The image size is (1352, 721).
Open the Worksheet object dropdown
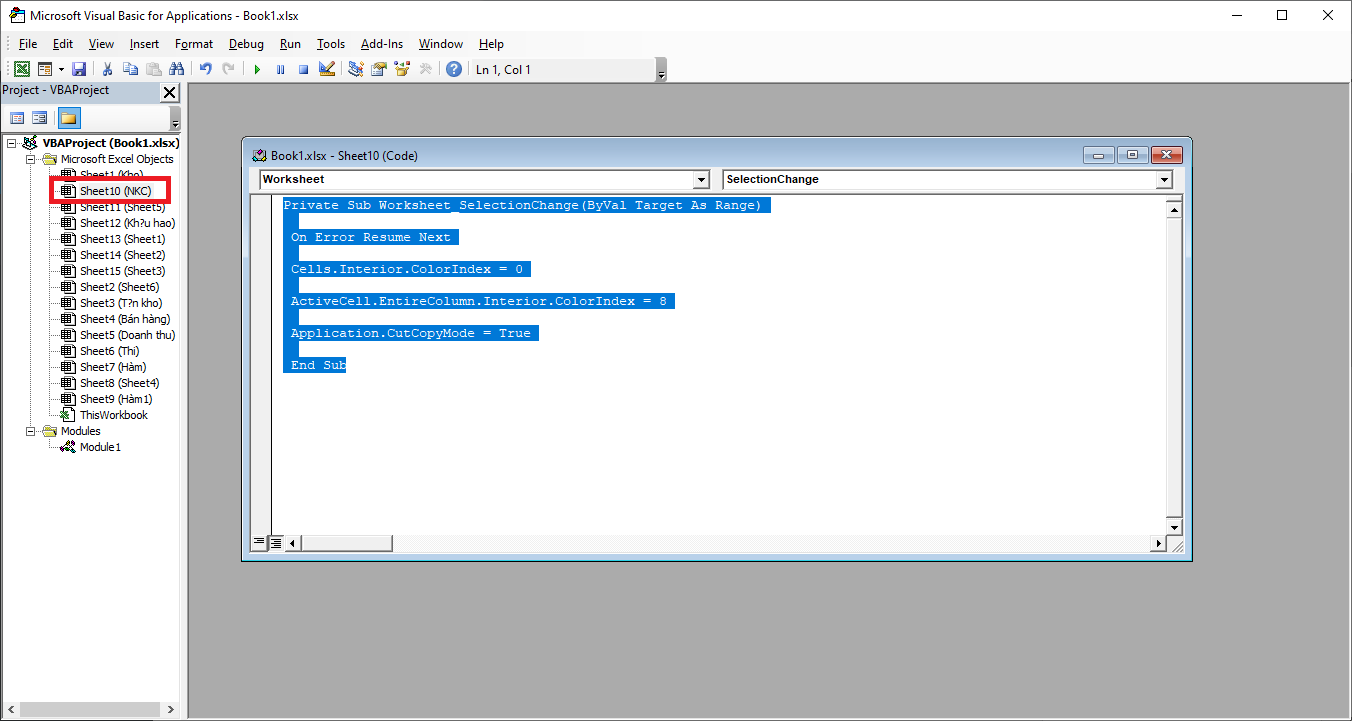(701, 180)
